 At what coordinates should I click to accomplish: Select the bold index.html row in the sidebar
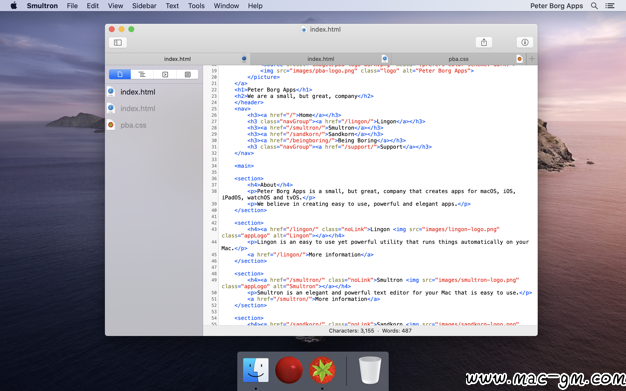[154, 92]
